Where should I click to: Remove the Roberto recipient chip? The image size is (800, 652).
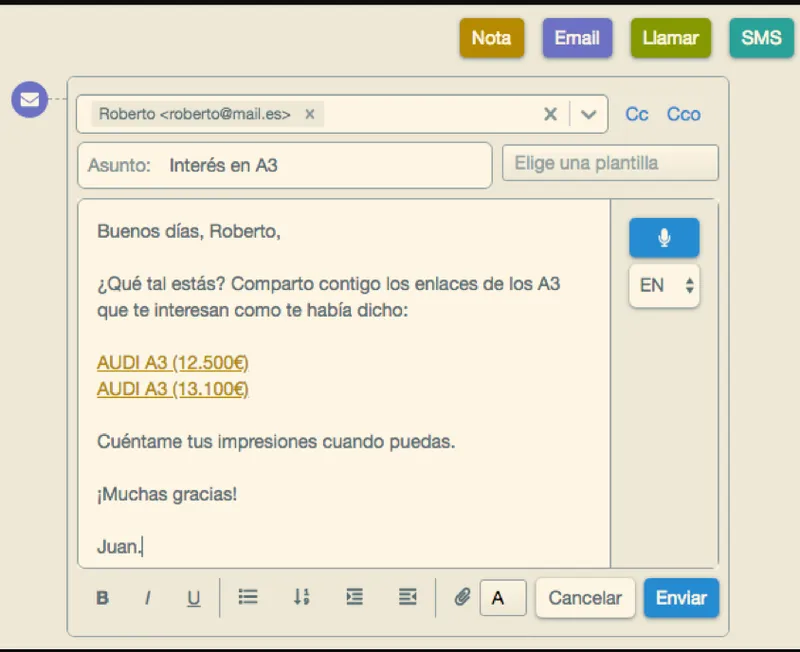pyautogui.click(x=310, y=114)
